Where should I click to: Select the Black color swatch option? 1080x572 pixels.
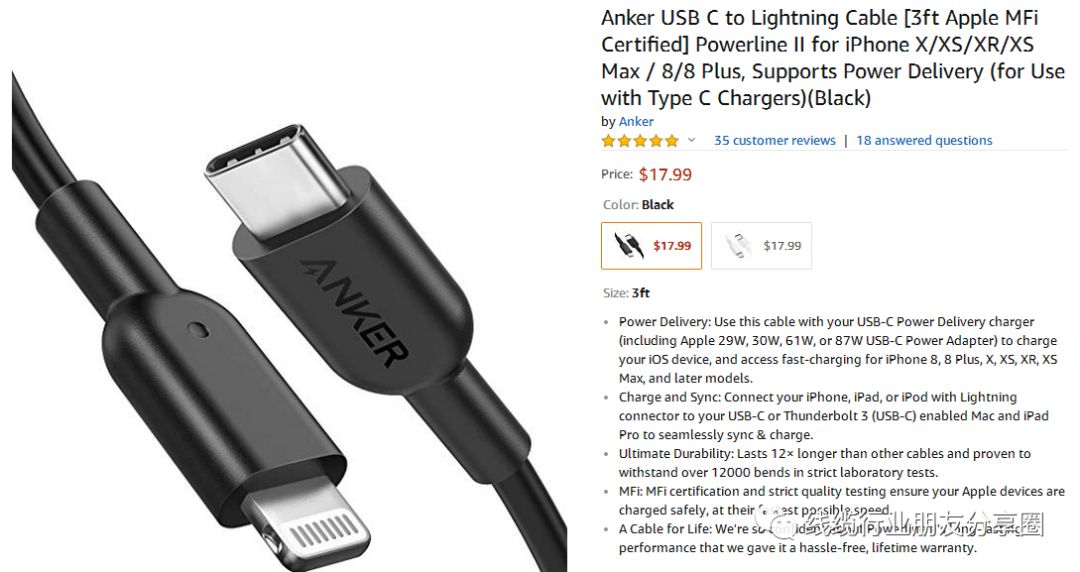point(651,245)
